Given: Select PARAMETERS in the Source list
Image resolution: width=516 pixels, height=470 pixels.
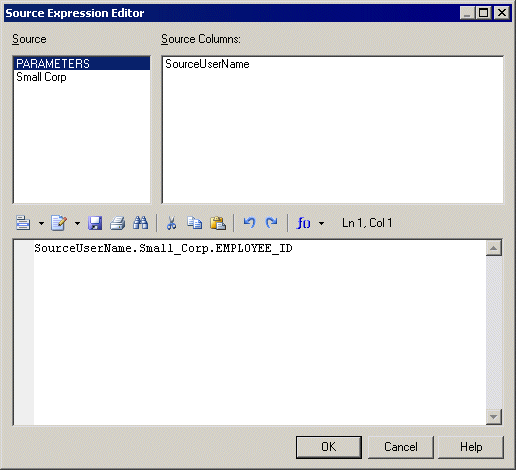Looking at the screenshot, I should 82,63.
